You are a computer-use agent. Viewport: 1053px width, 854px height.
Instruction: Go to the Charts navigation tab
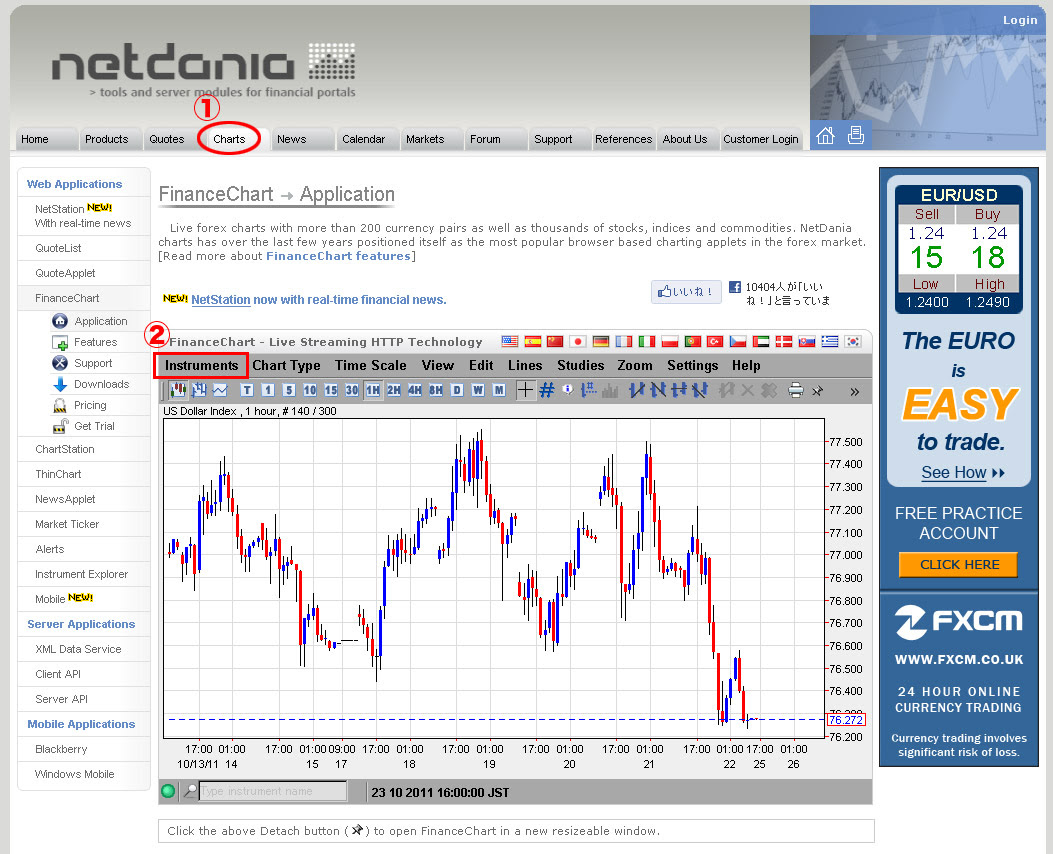point(229,139)
